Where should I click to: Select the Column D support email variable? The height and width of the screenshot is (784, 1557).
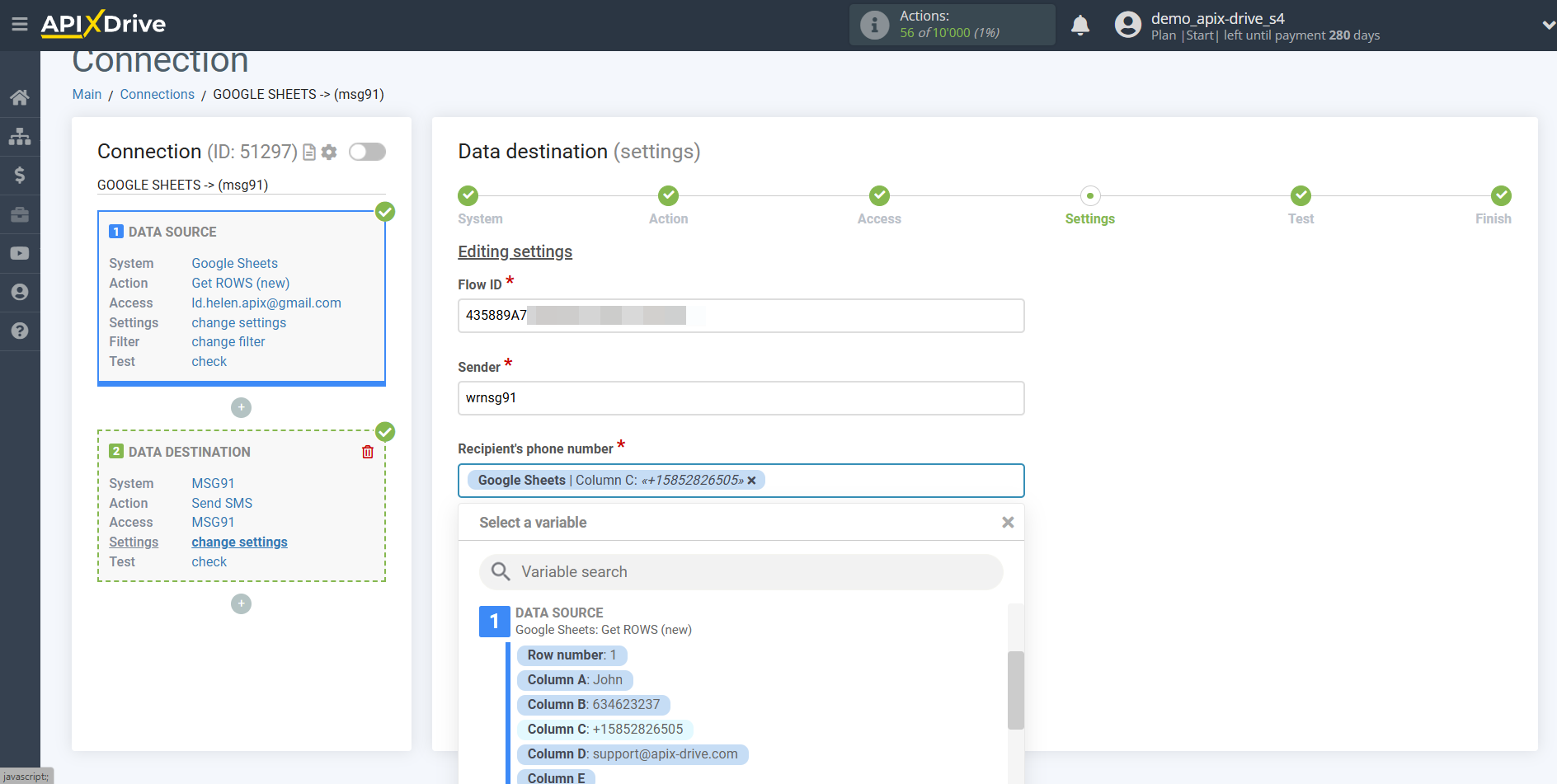(633, 754)
